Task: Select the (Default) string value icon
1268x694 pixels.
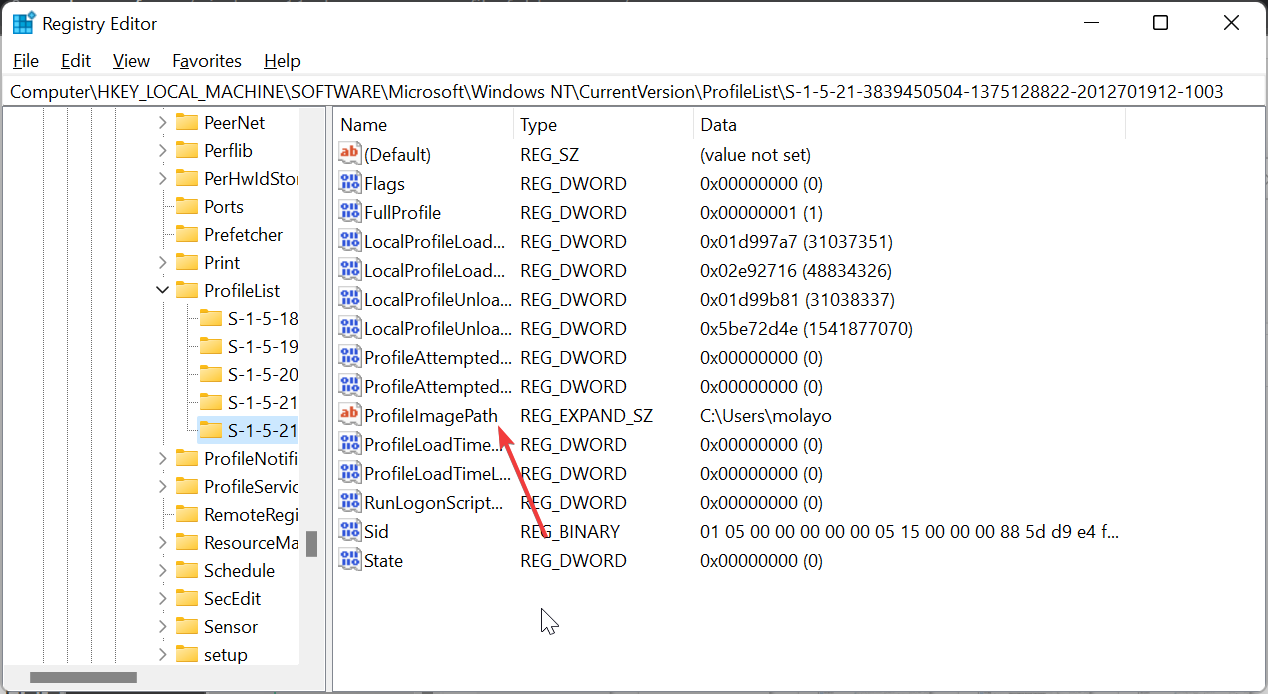Action: pyautogui.click(x=349, y=154)
